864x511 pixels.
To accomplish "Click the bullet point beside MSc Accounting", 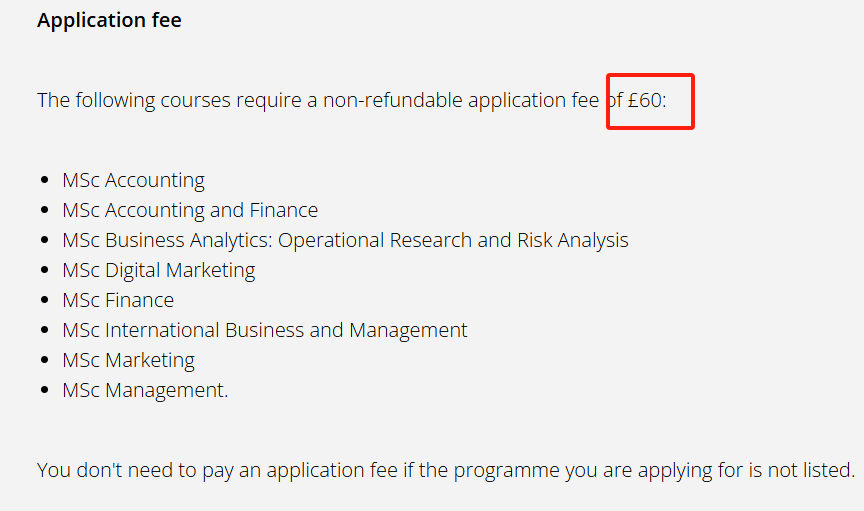I will (44, 181).
